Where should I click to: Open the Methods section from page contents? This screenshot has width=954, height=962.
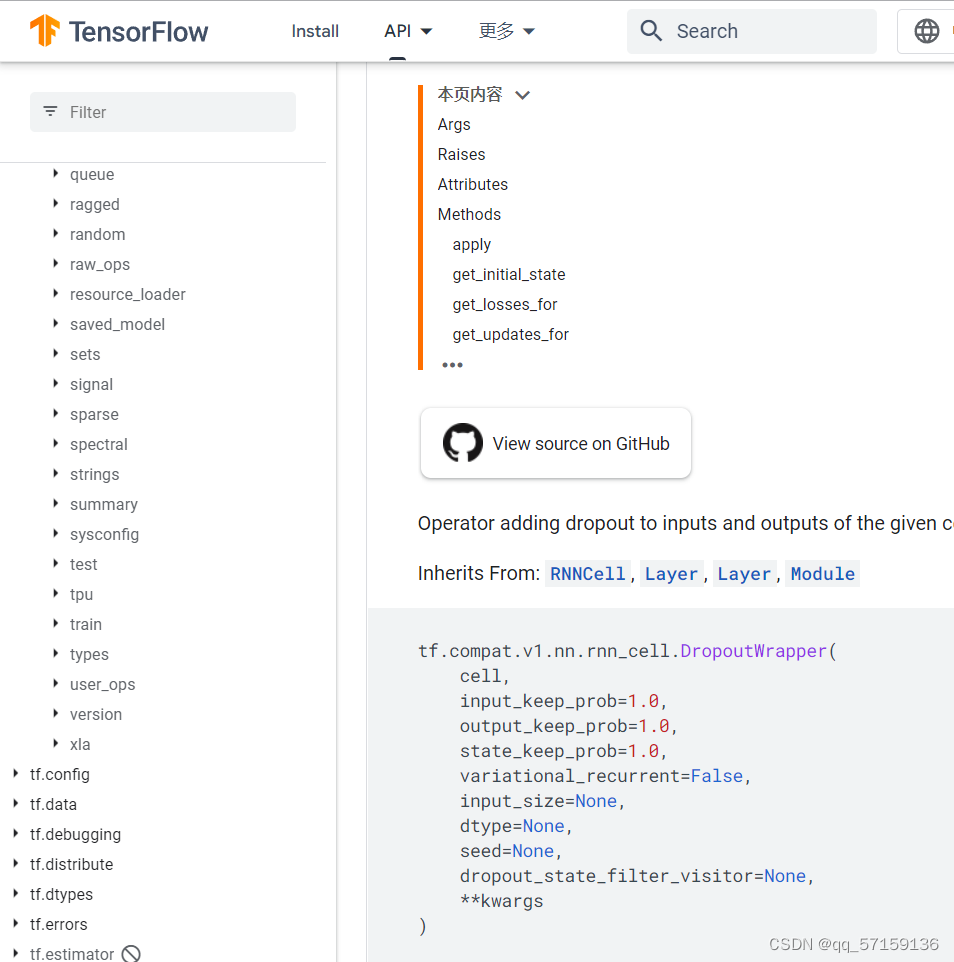pyautogui.click(x=469, y=214)
